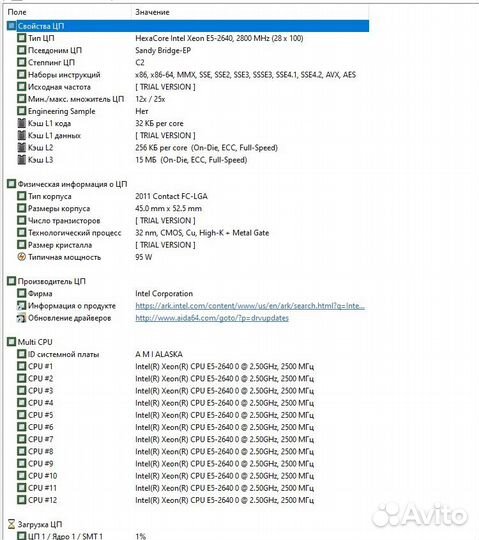Click the icon beside Фирма
The height and width of the screenshot is (540, 479).
(x=22, y=293)
